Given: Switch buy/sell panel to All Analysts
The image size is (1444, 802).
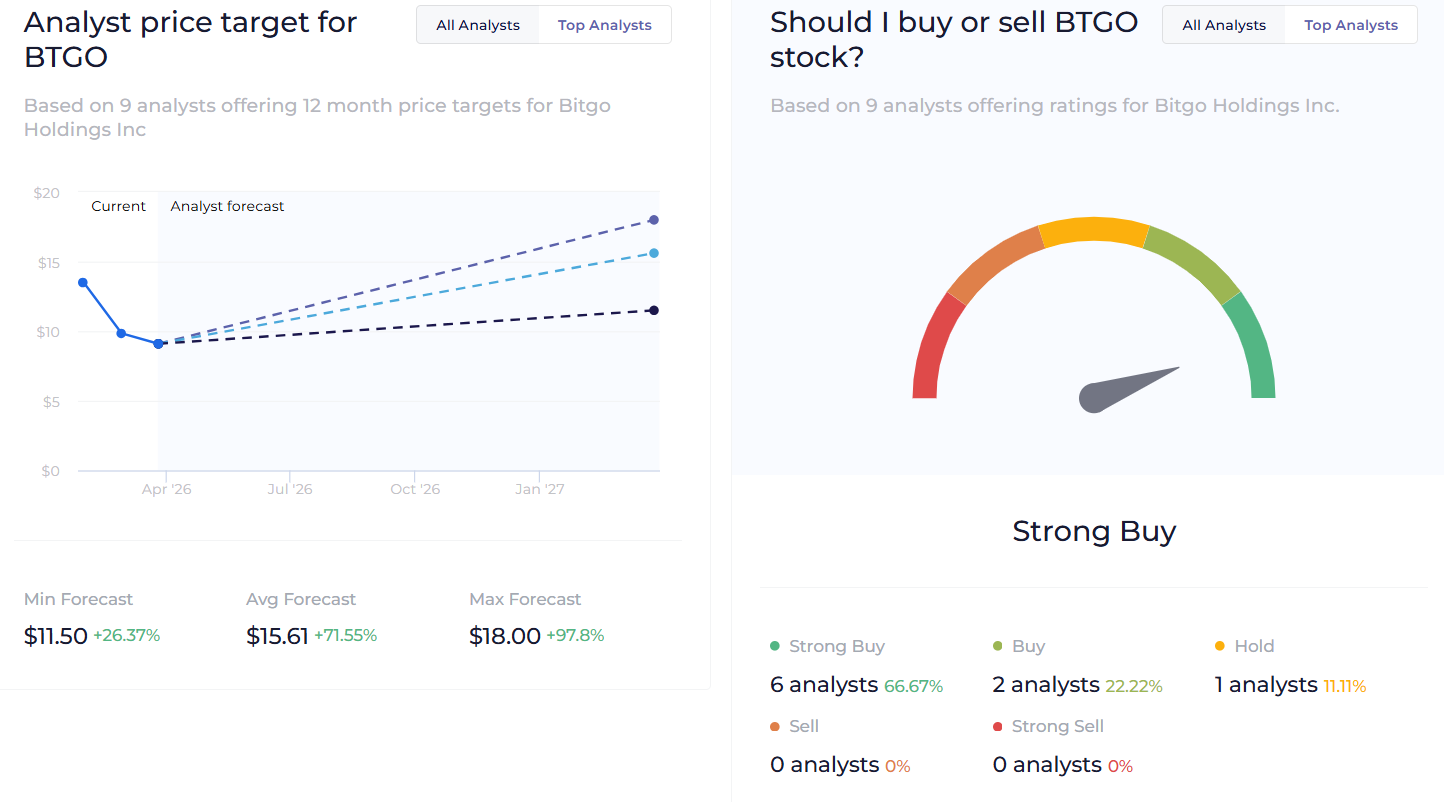Looking at the screenshot, I should pos(1224,25).
